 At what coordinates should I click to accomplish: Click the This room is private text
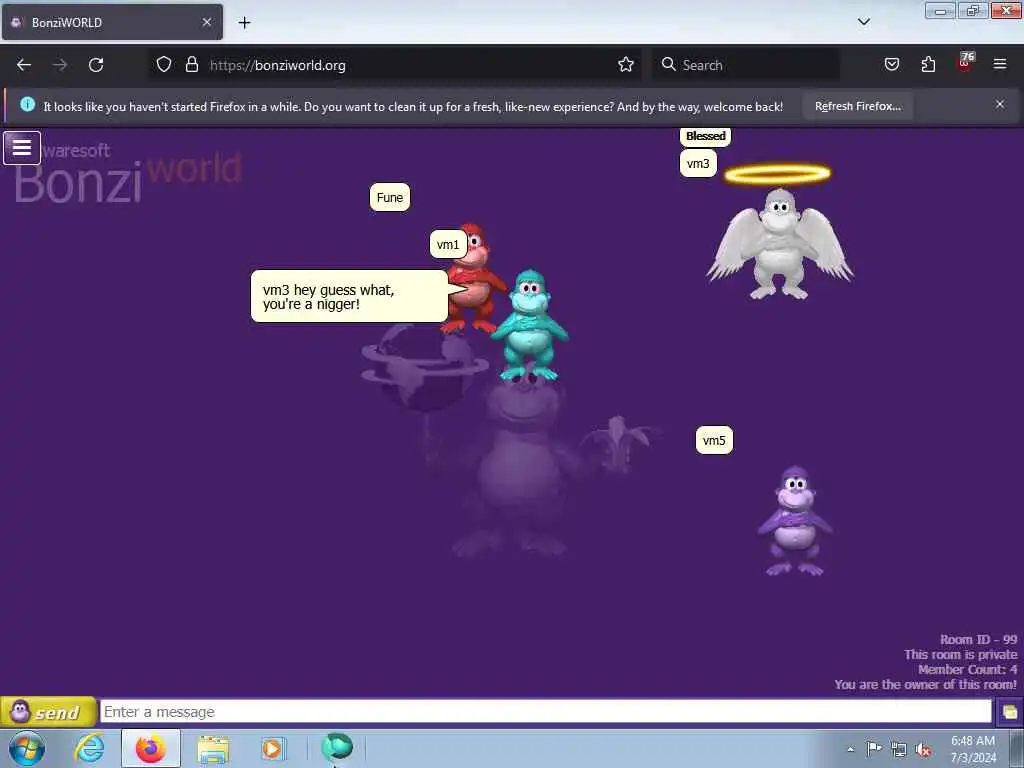click(x=961, y=654)
